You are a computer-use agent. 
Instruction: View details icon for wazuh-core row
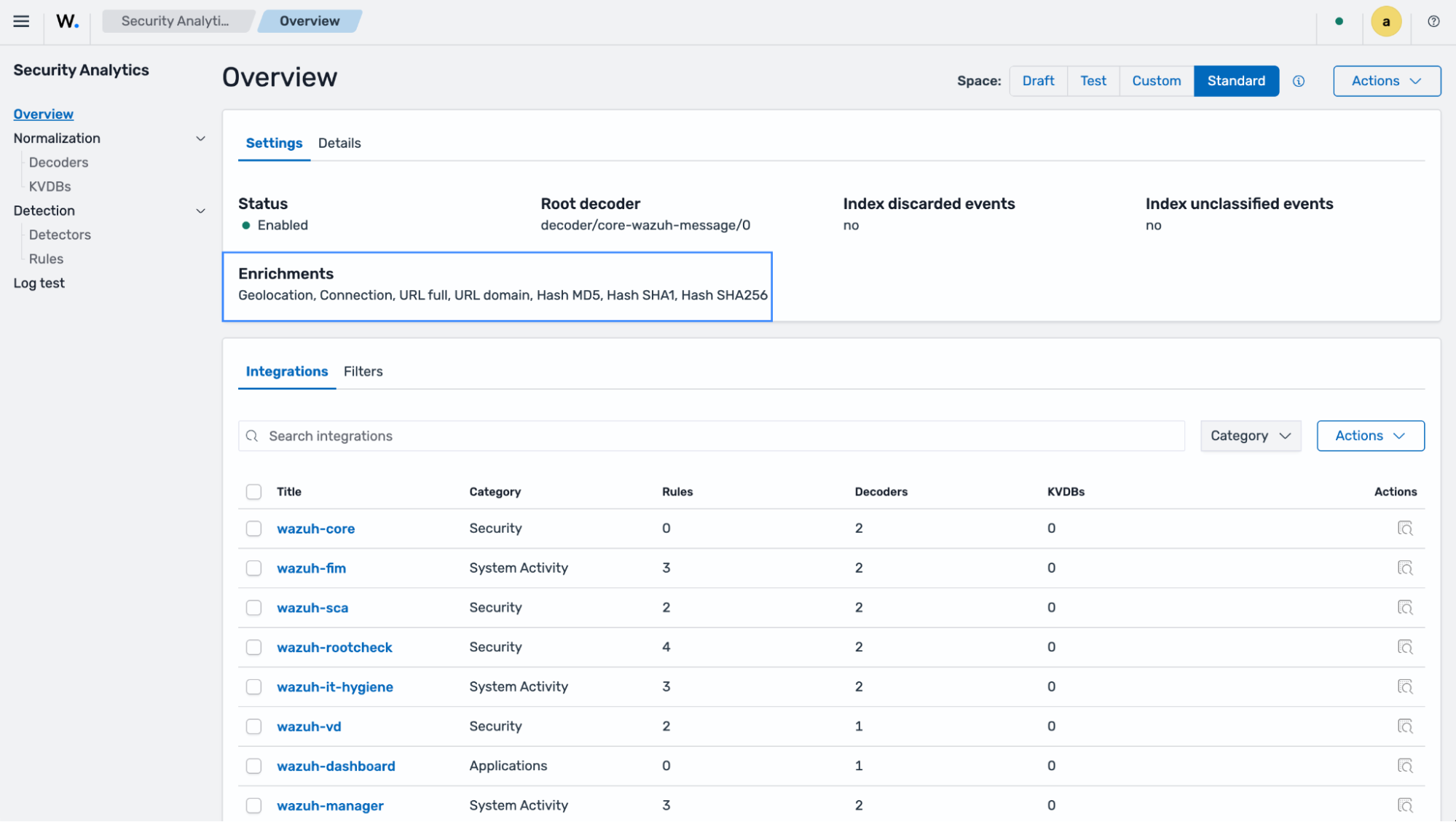pyautogui.click(x=1405, y=528)
